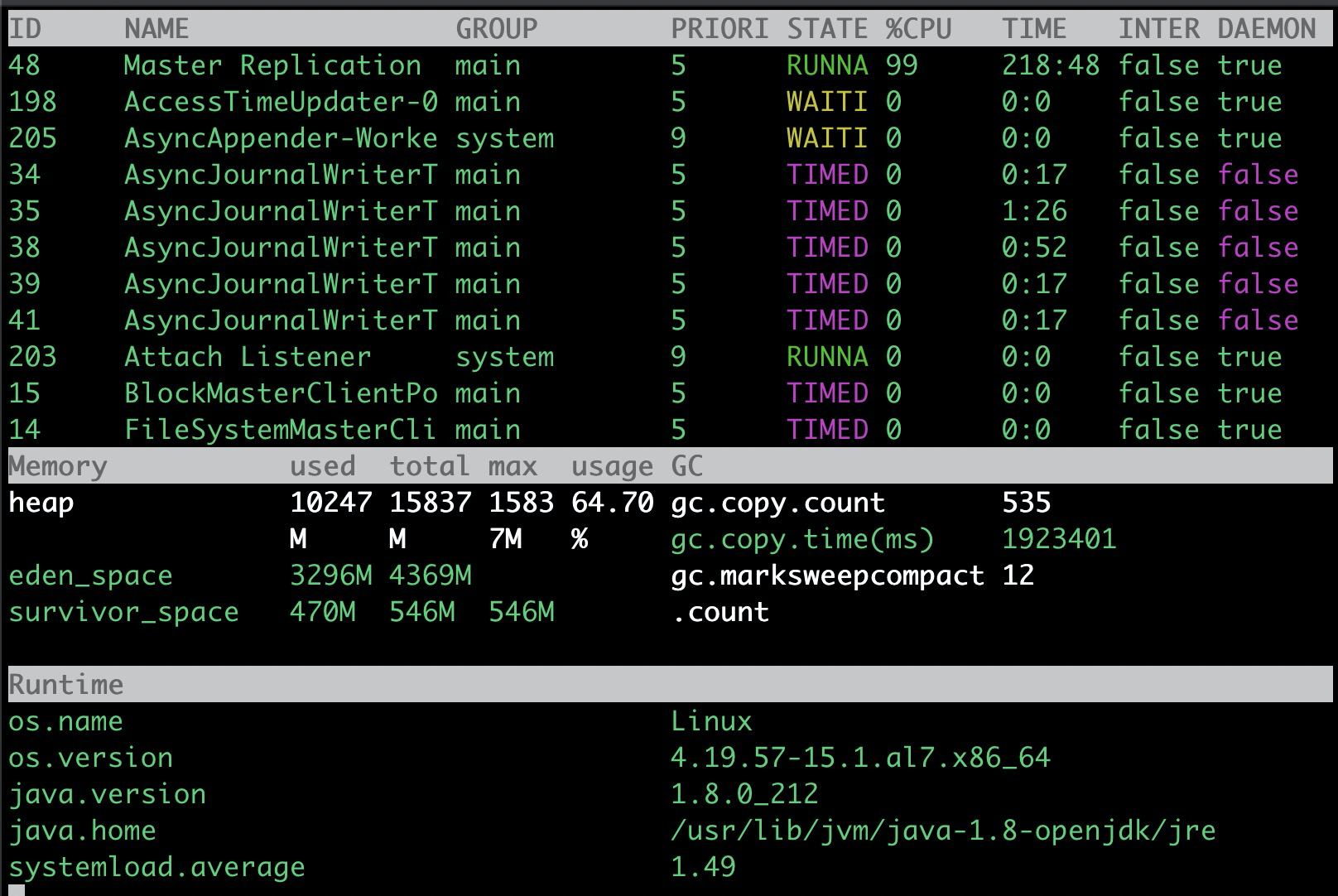This screenshot has width=1338, height=896.
Task: Select the FileSystemMasterCli thread row
Action: point(281,429)
